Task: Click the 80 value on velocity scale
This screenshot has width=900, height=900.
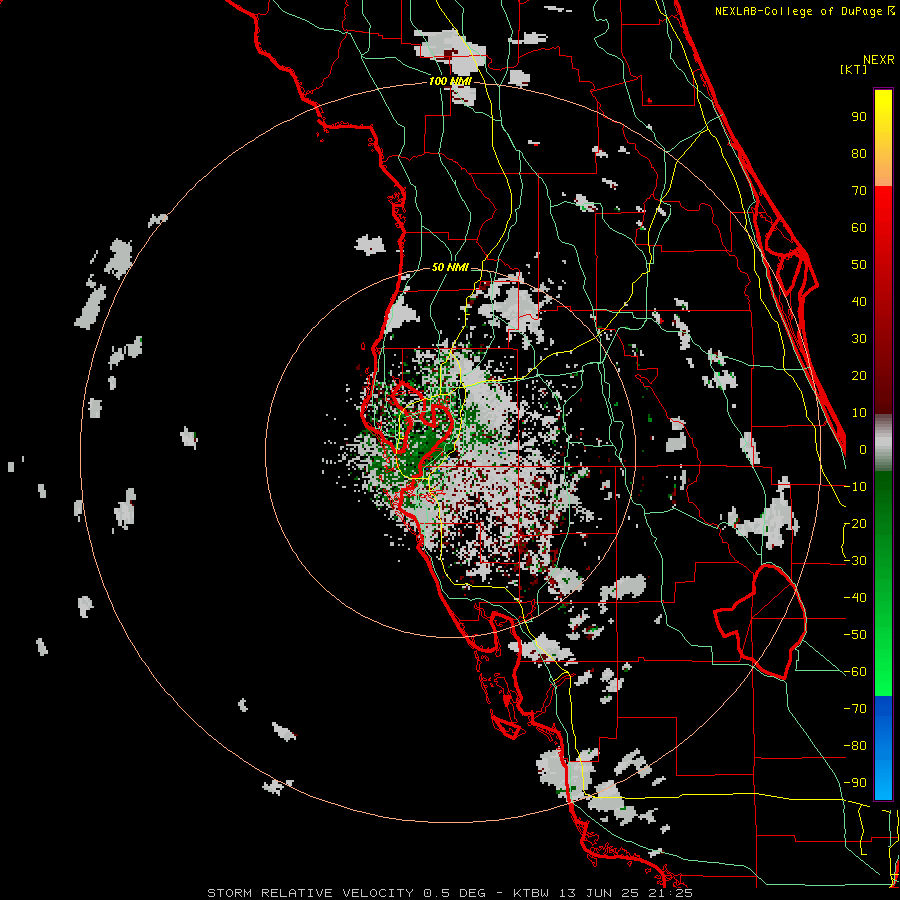Action: [x=859, y=154]
